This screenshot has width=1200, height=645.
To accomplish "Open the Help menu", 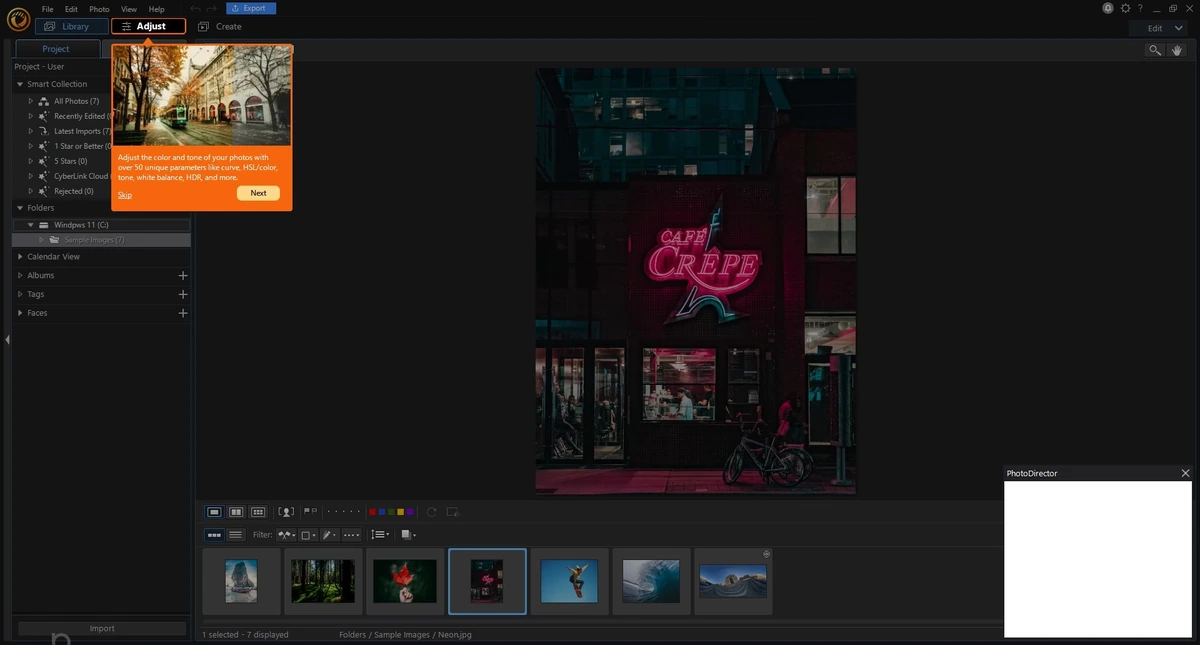I will pyautogui.click(x=156, y=9).
